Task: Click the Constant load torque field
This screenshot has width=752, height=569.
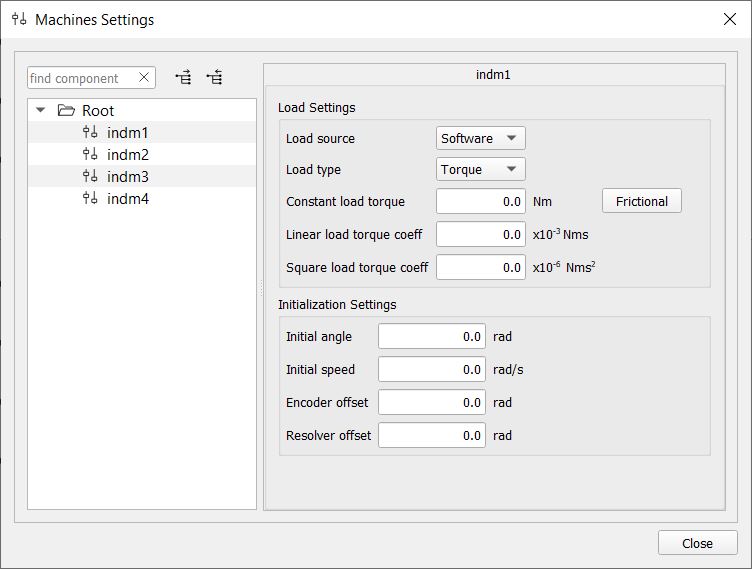Action: (x=480, y=201)
